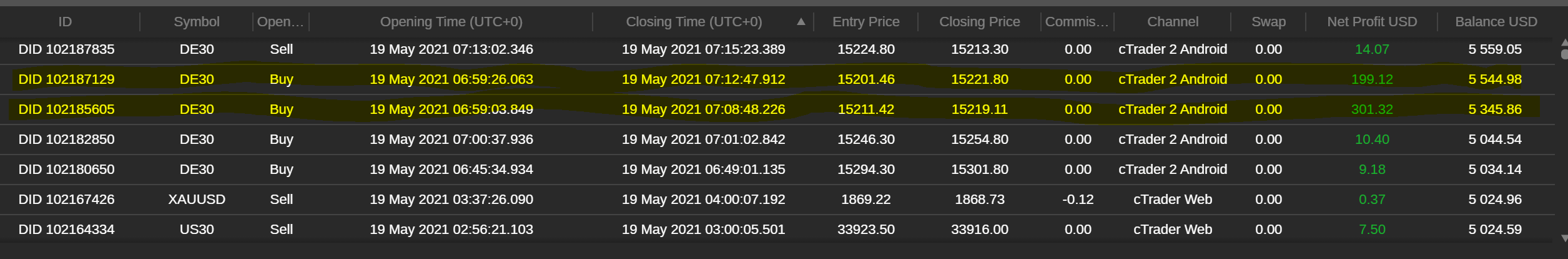Sort by the Symbol column header
This screenshot has width=1568, height=259.
[197, 22]
